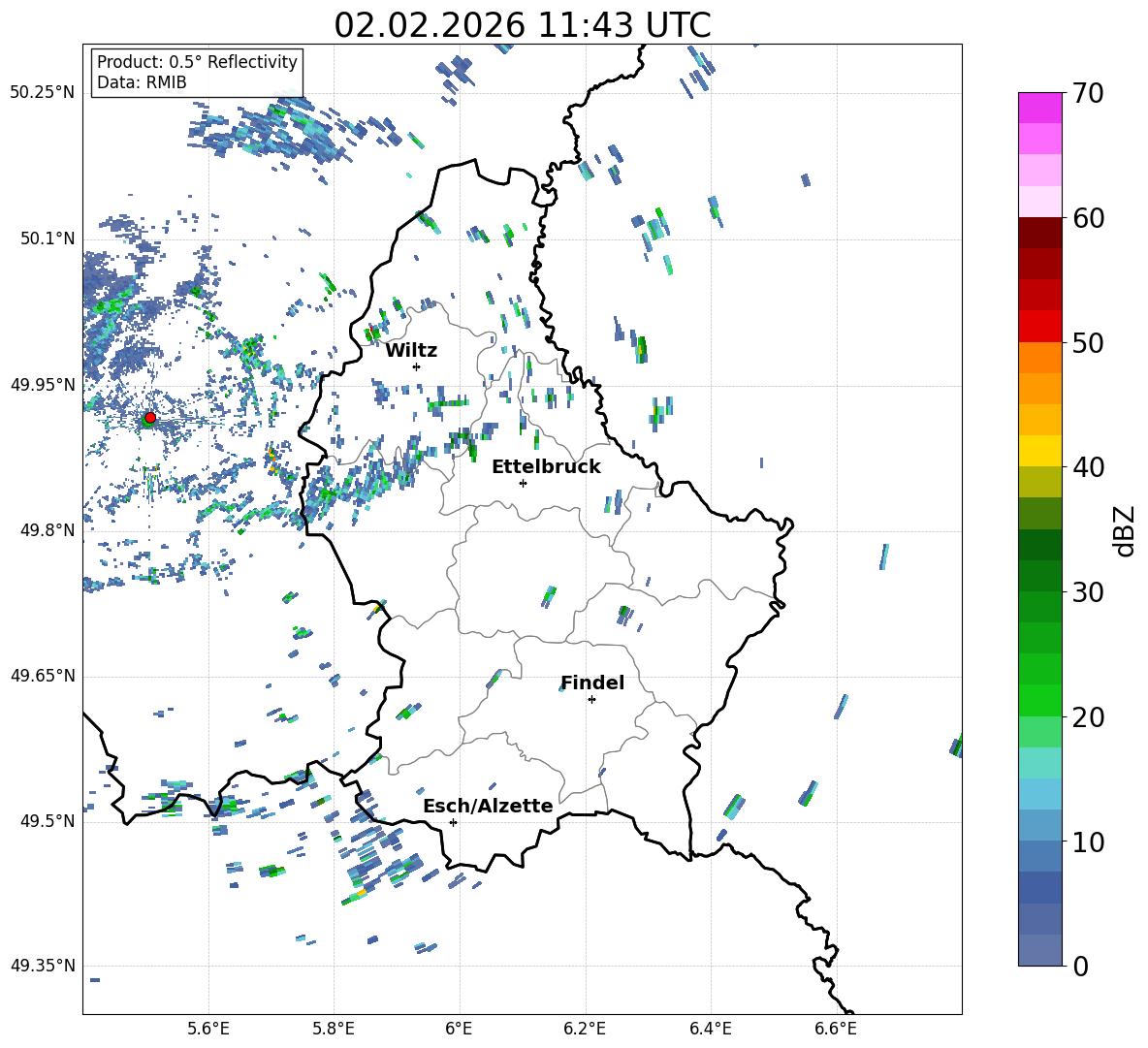Pick the magenta swatch atop colorbar
1148x1048 pixels.
click(1039, 108)
